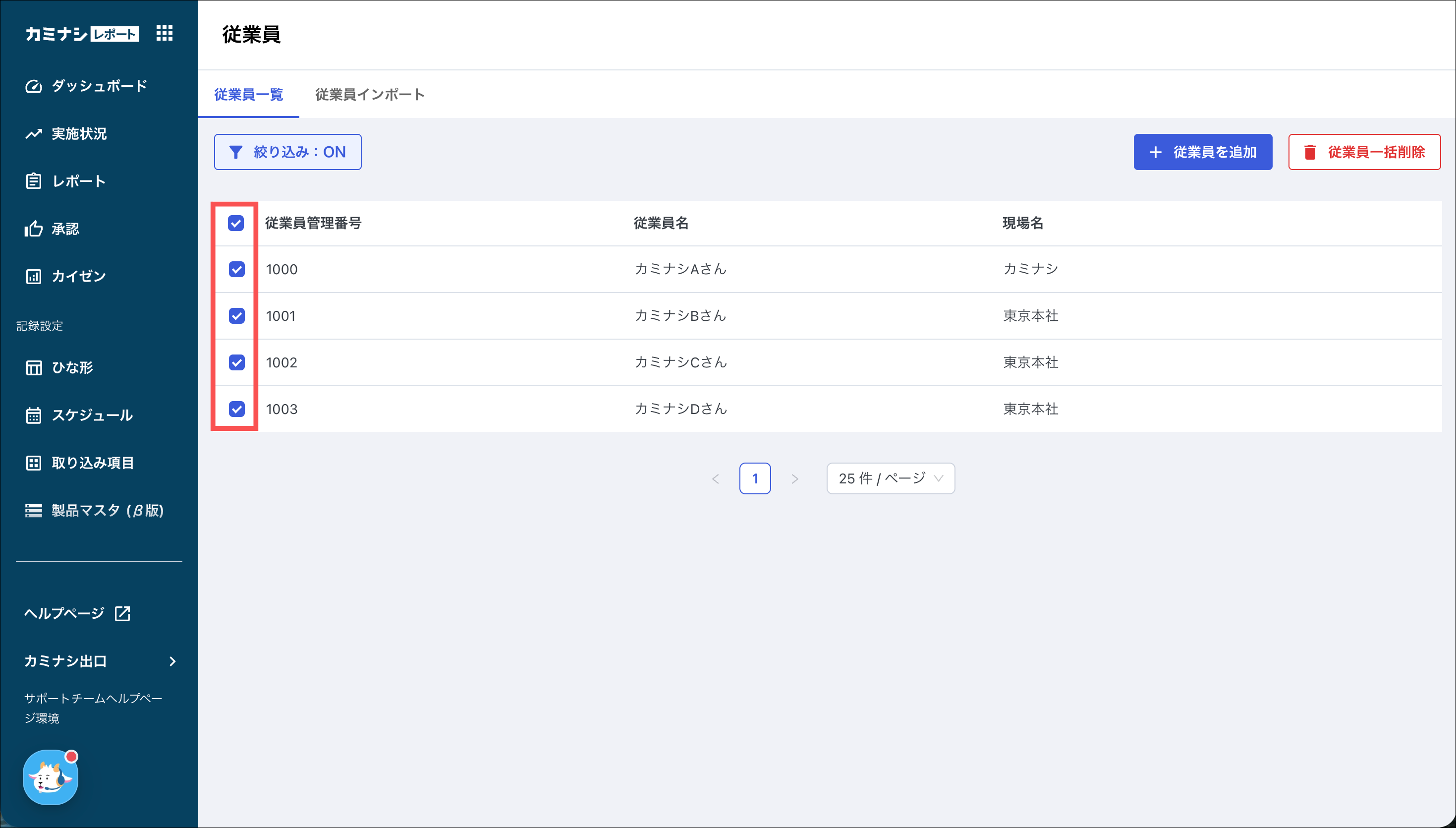Uncheck the checkbox for employee 1003

tap(236, 409)
